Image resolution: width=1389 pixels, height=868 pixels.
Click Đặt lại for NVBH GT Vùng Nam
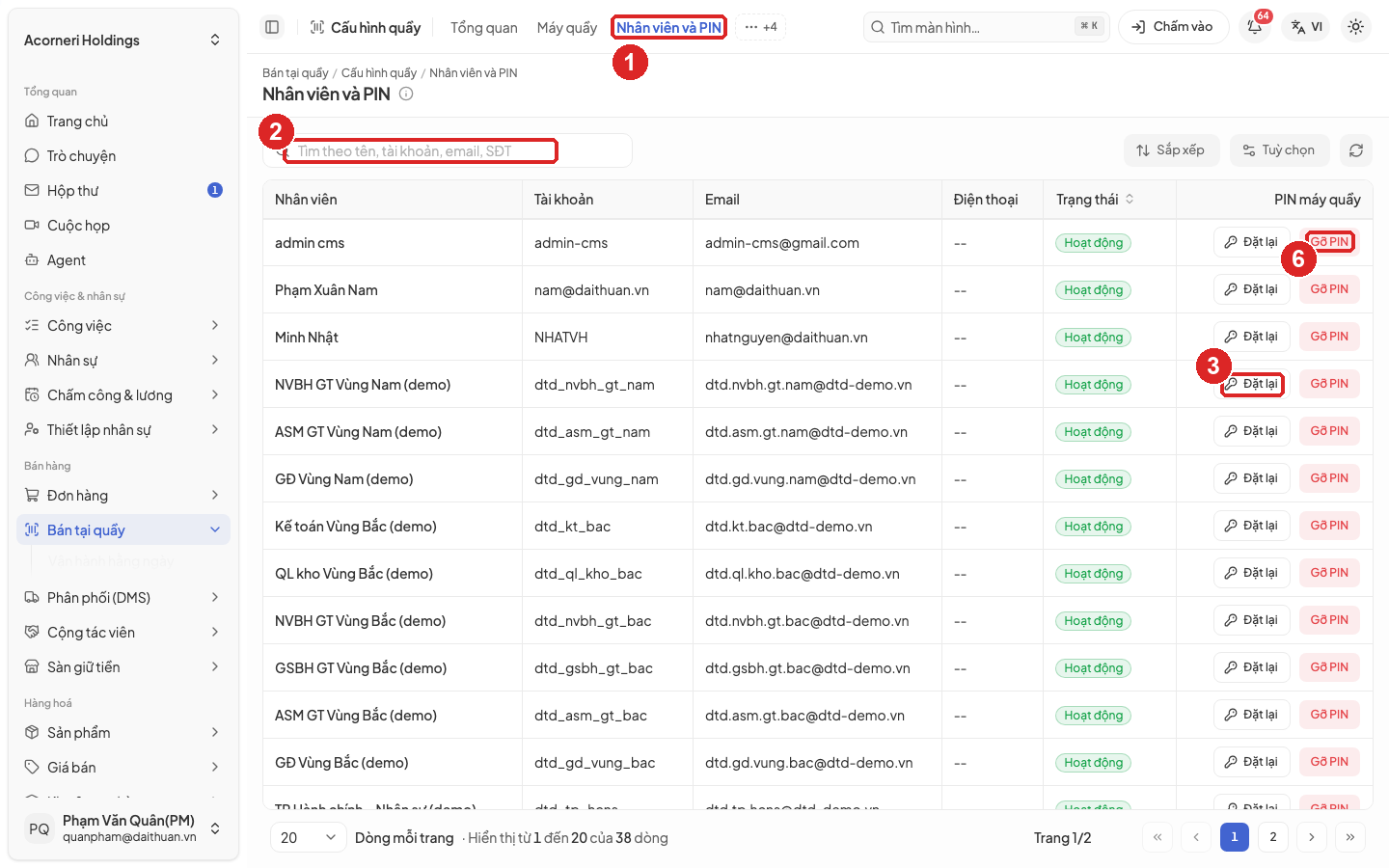1251,384
